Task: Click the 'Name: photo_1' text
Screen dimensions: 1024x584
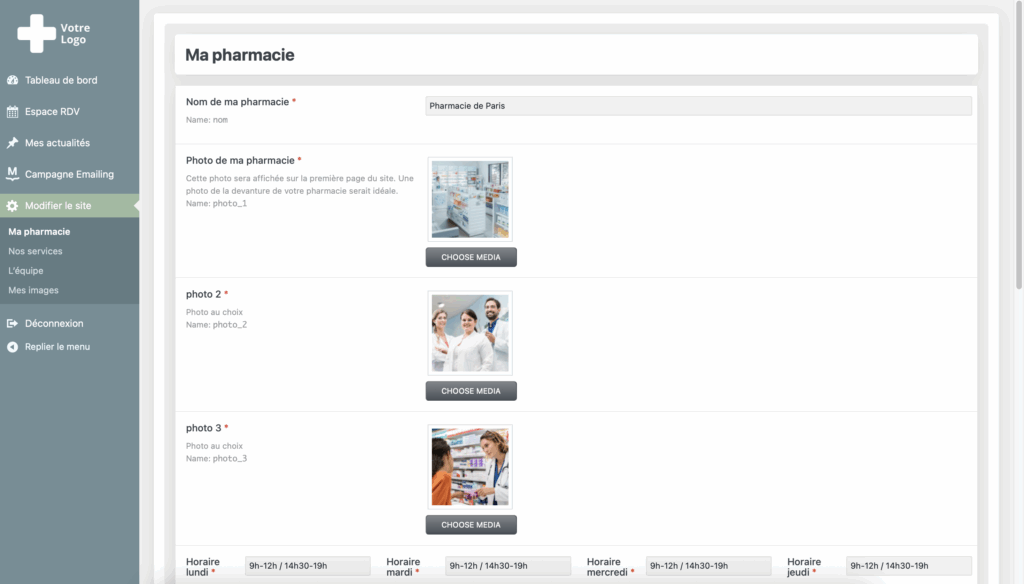Action: pos(216,204)
